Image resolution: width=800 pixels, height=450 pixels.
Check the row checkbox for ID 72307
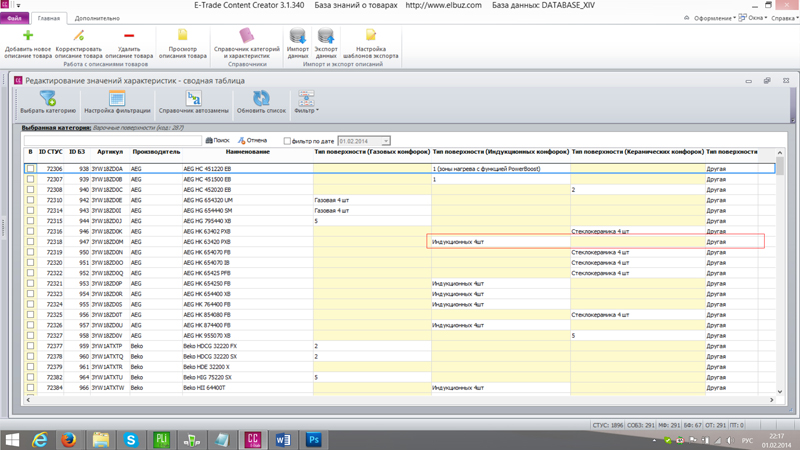point(31,179)
